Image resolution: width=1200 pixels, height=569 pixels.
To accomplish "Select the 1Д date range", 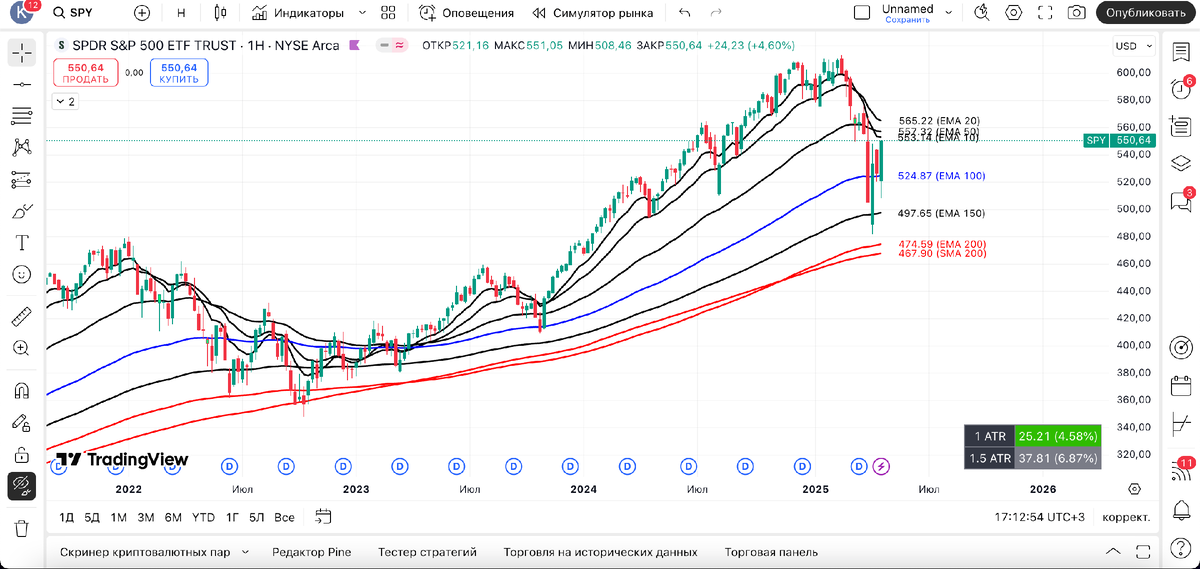I will pos(67,517).
